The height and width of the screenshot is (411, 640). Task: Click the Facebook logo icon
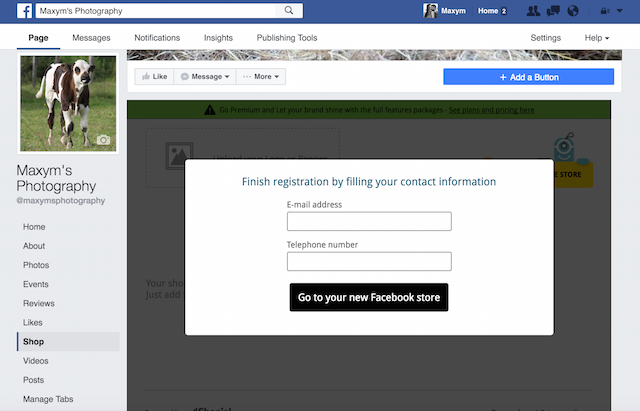[24, 11]
